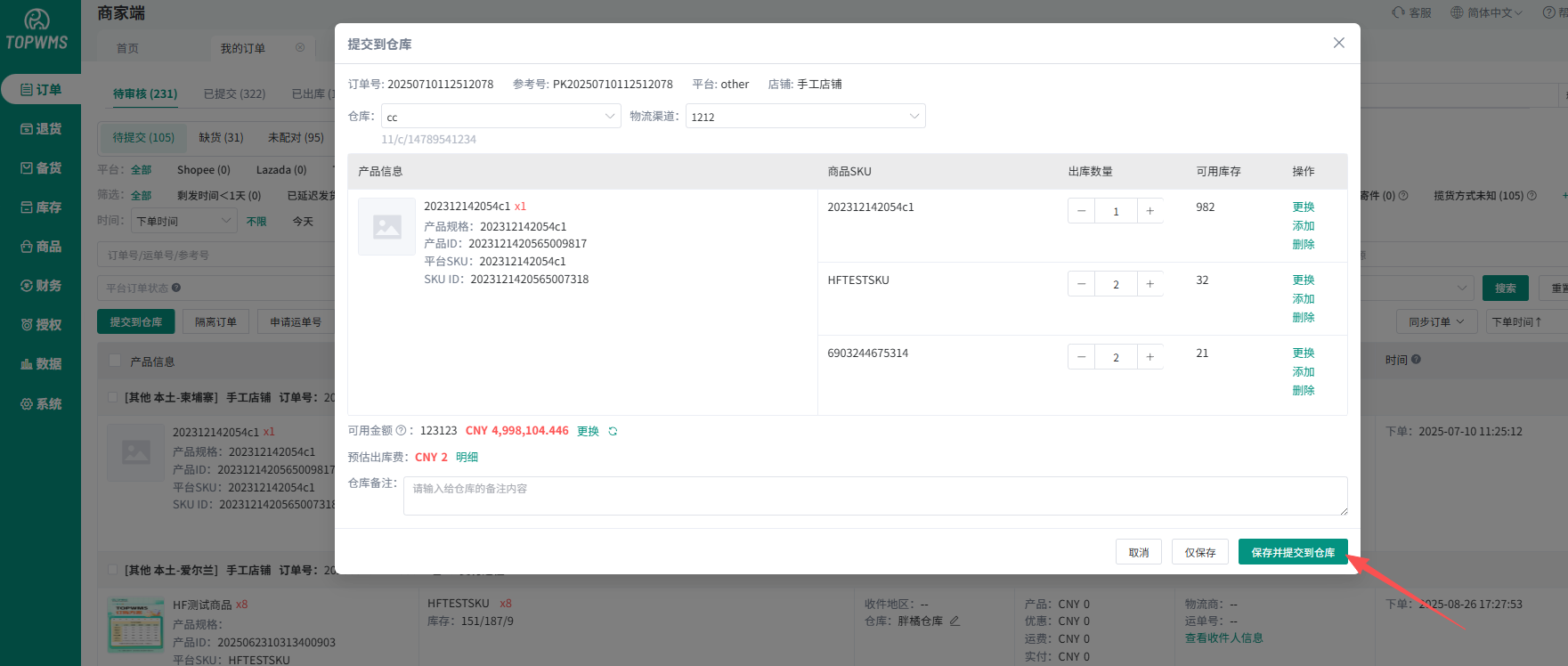Click the product image placeholder in dialog
This screenshot has width=1568, height=666.
386,227
